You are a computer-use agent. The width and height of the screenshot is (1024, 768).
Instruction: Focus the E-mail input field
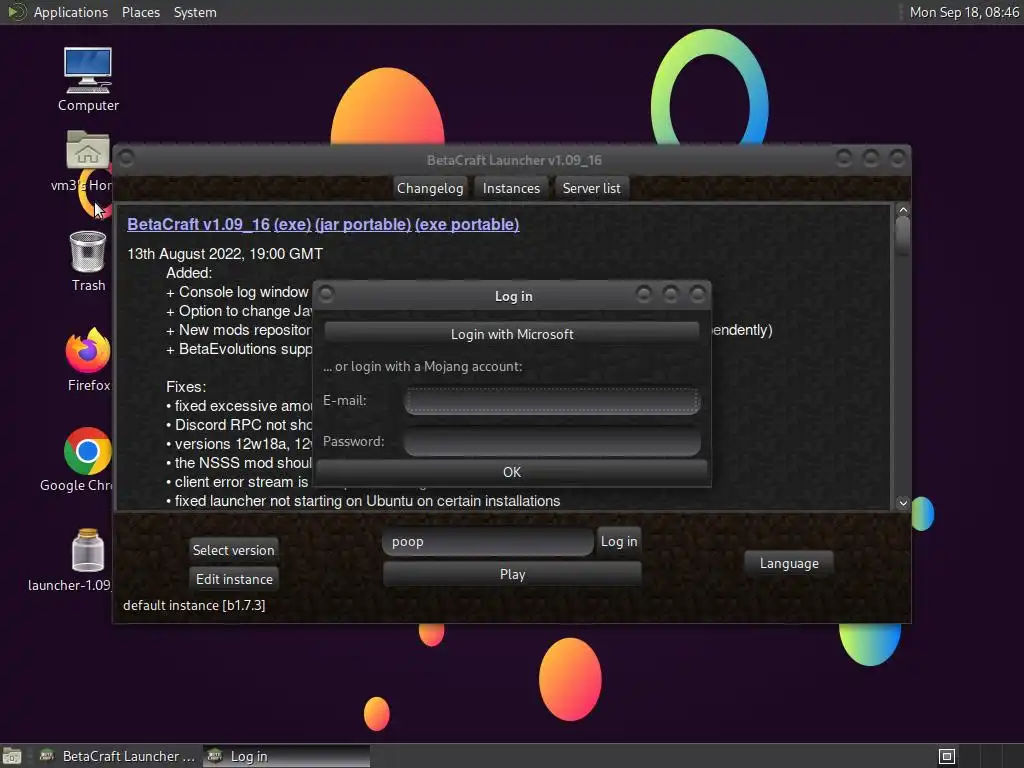tap(552, 400)
